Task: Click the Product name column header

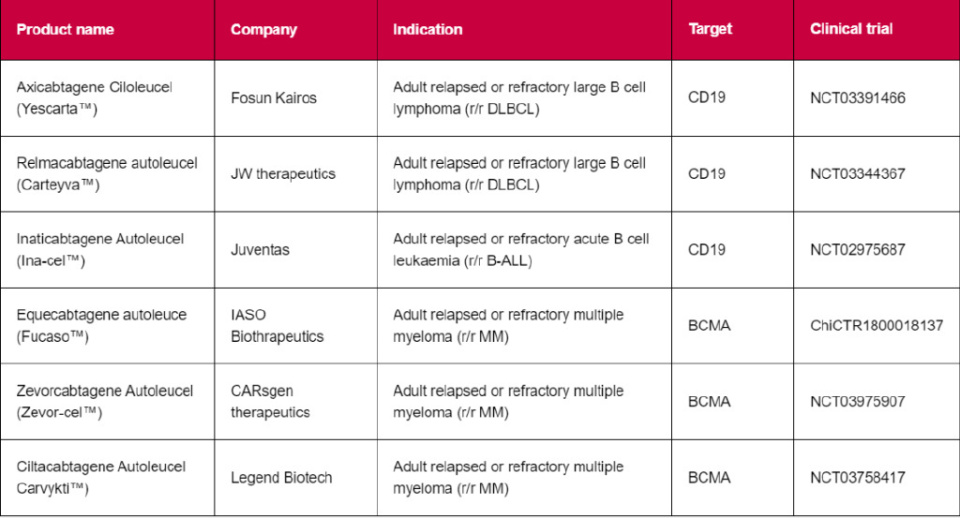Action: [x=65, y=29]
